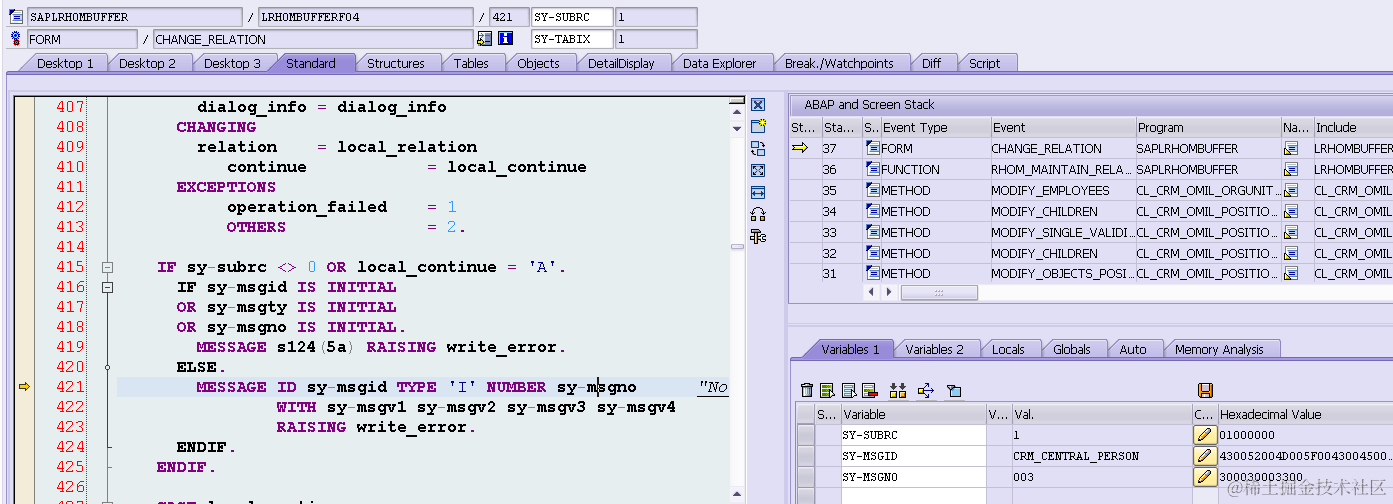Click the pencil change icon for SY-MSGID
The height and width of the screenshot is (504, 1393).
1204,456
